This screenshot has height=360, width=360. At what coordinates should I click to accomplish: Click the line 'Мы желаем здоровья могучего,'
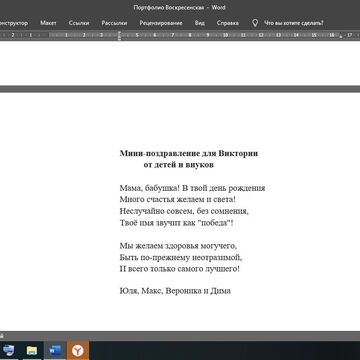(178, 246)
